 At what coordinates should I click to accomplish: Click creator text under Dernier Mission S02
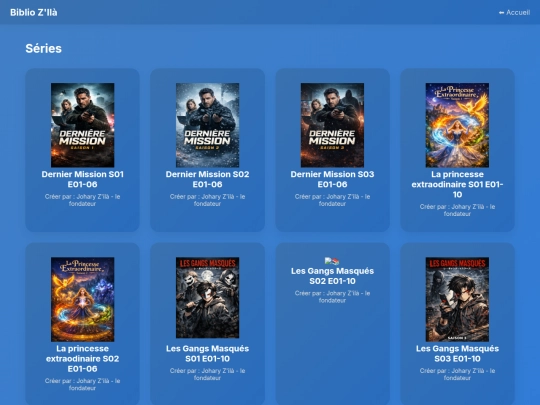click(x=207, y=200)
